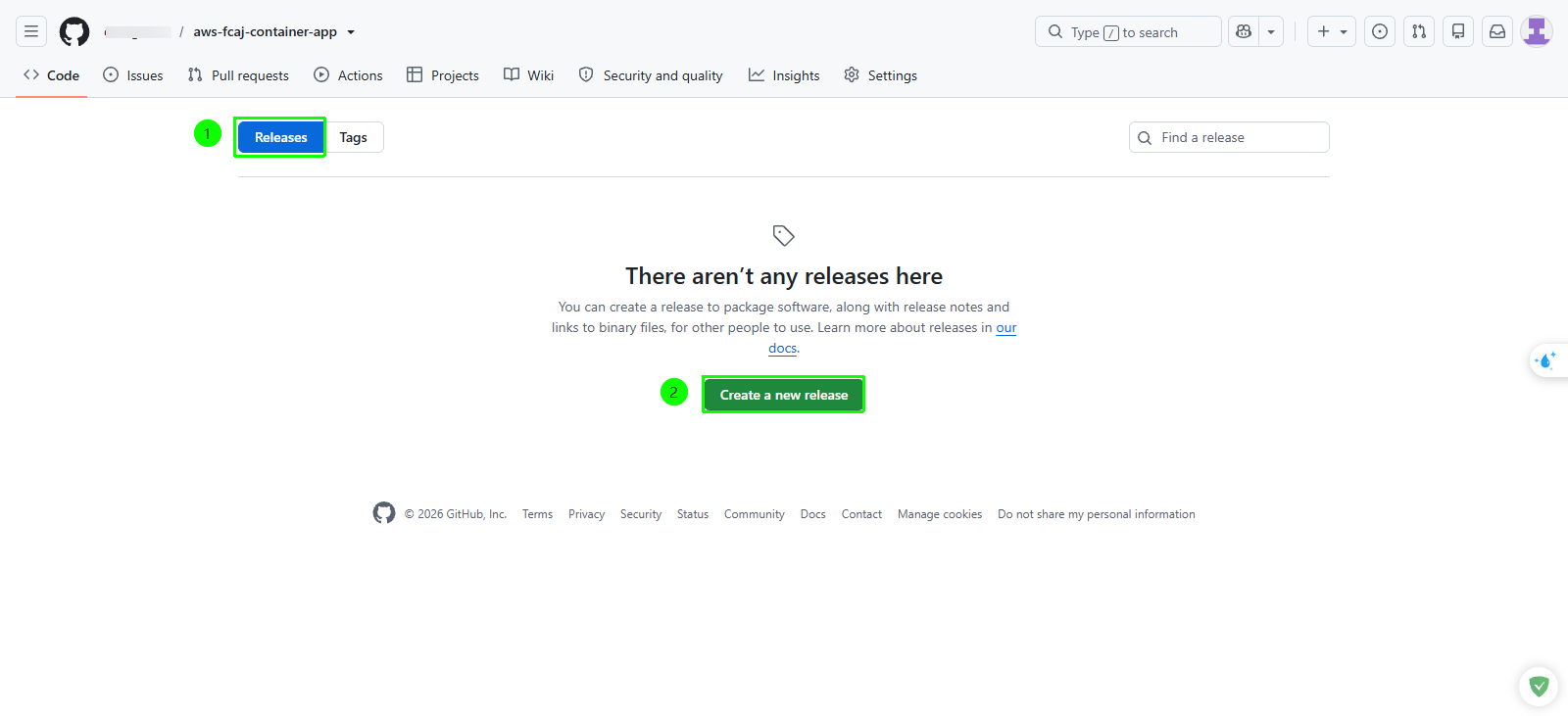This screenshot has height=716, width=1568.
Task: Open the Community footer link
Action: click(x=755, y=514)
